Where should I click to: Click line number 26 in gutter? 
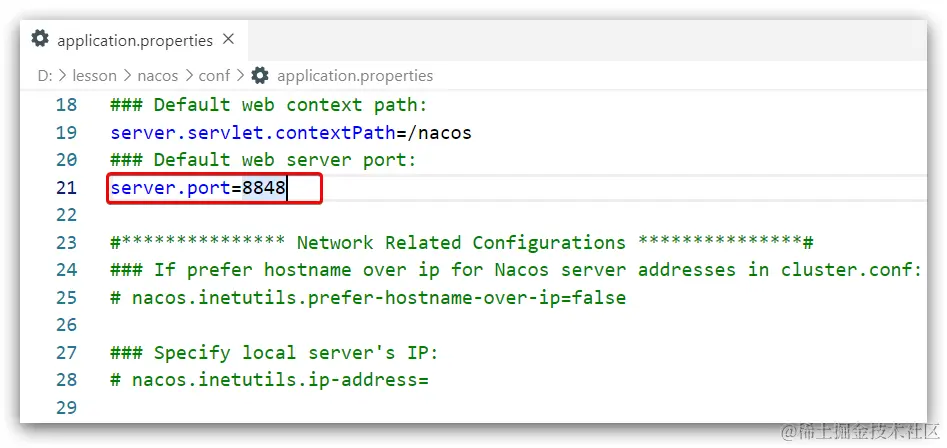pyautogui.click(x=66, y=325)
